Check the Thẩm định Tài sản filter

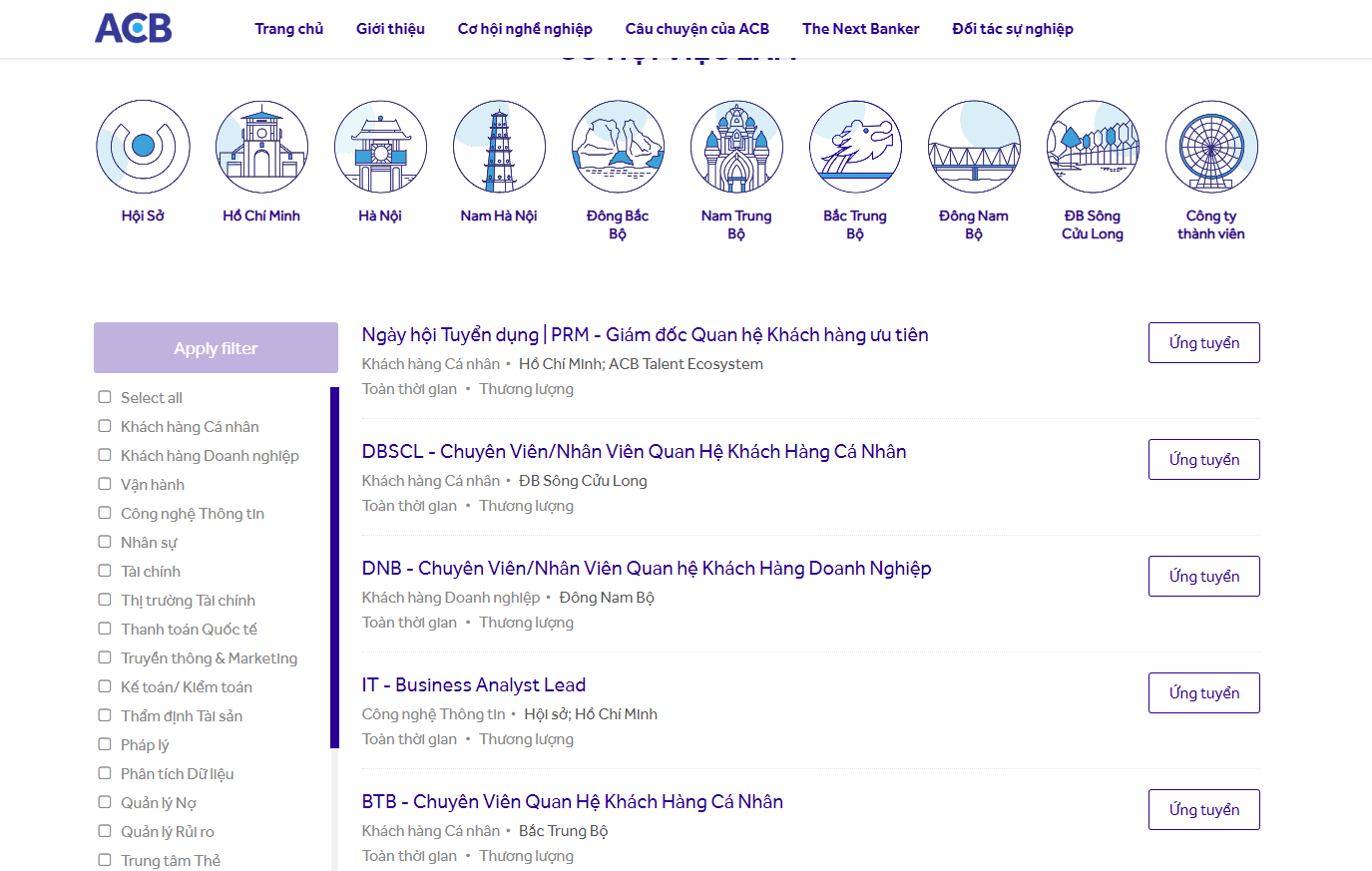click(x=105, y=715)
